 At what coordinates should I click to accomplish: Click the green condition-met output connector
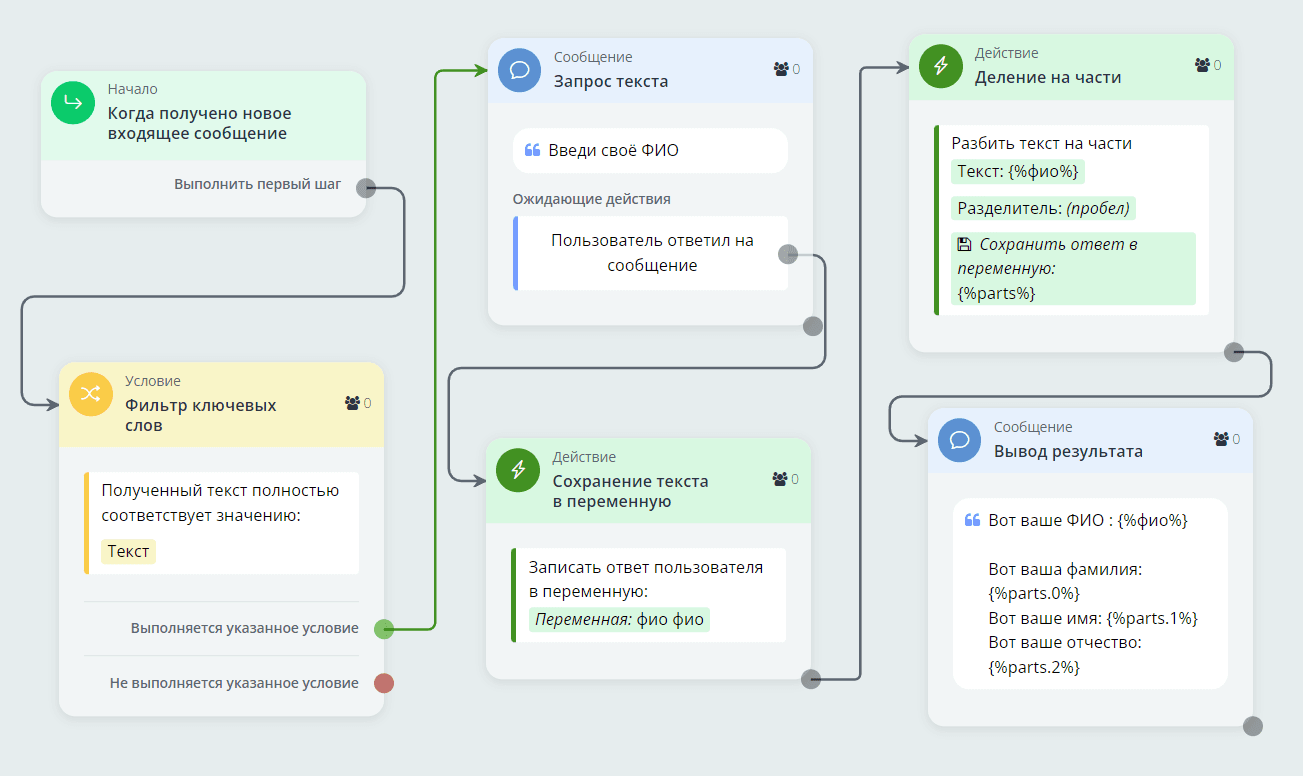[384, 629]
